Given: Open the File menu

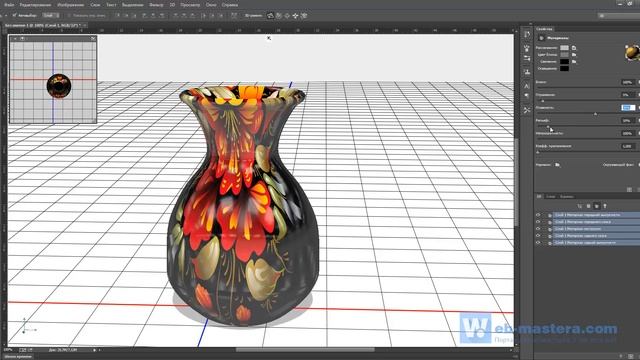Looking at the screenshot, I should pyautogui.click(x=9, y=5).
